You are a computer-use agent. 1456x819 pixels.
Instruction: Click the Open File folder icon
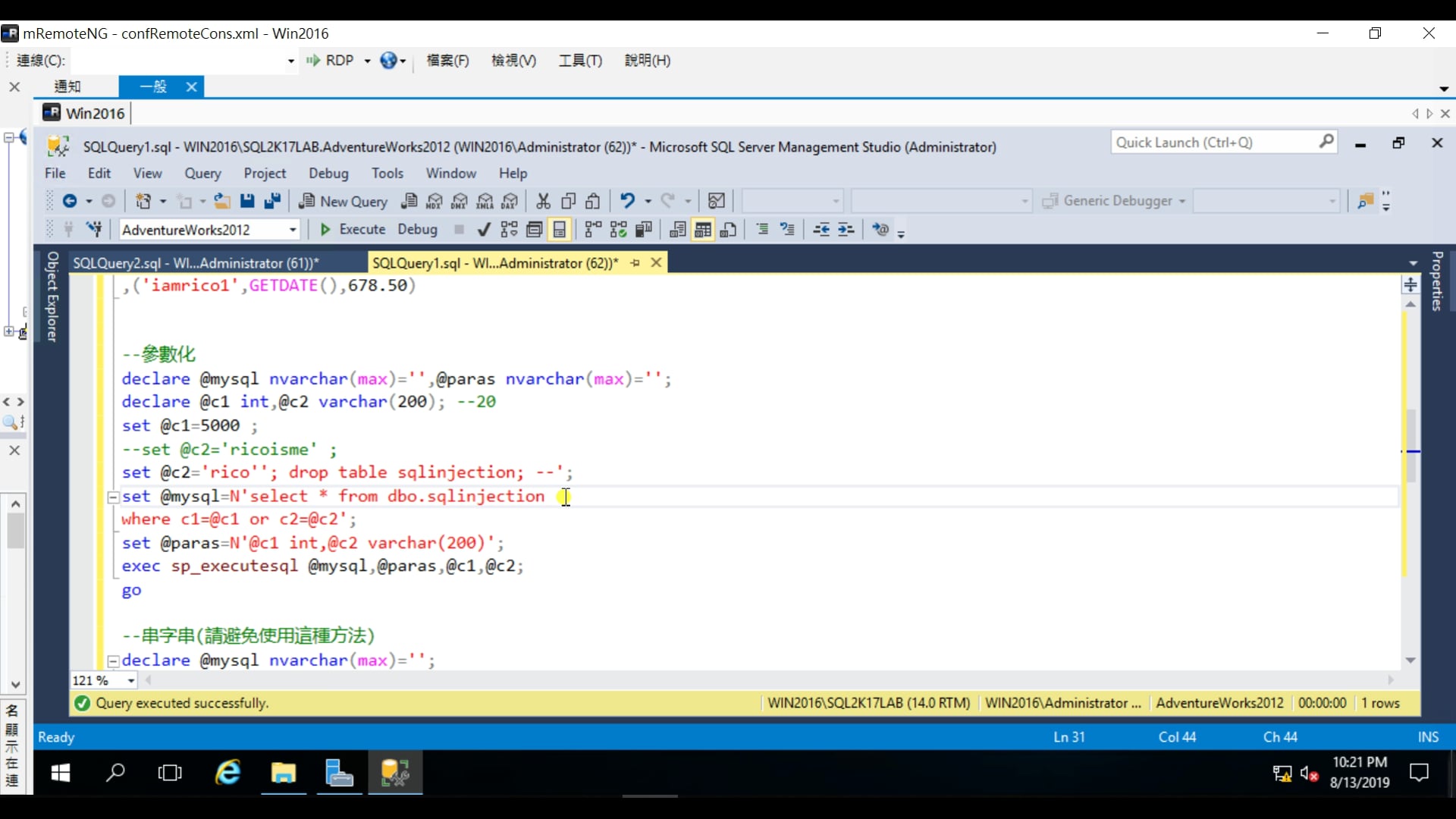[x=221, y=201]
